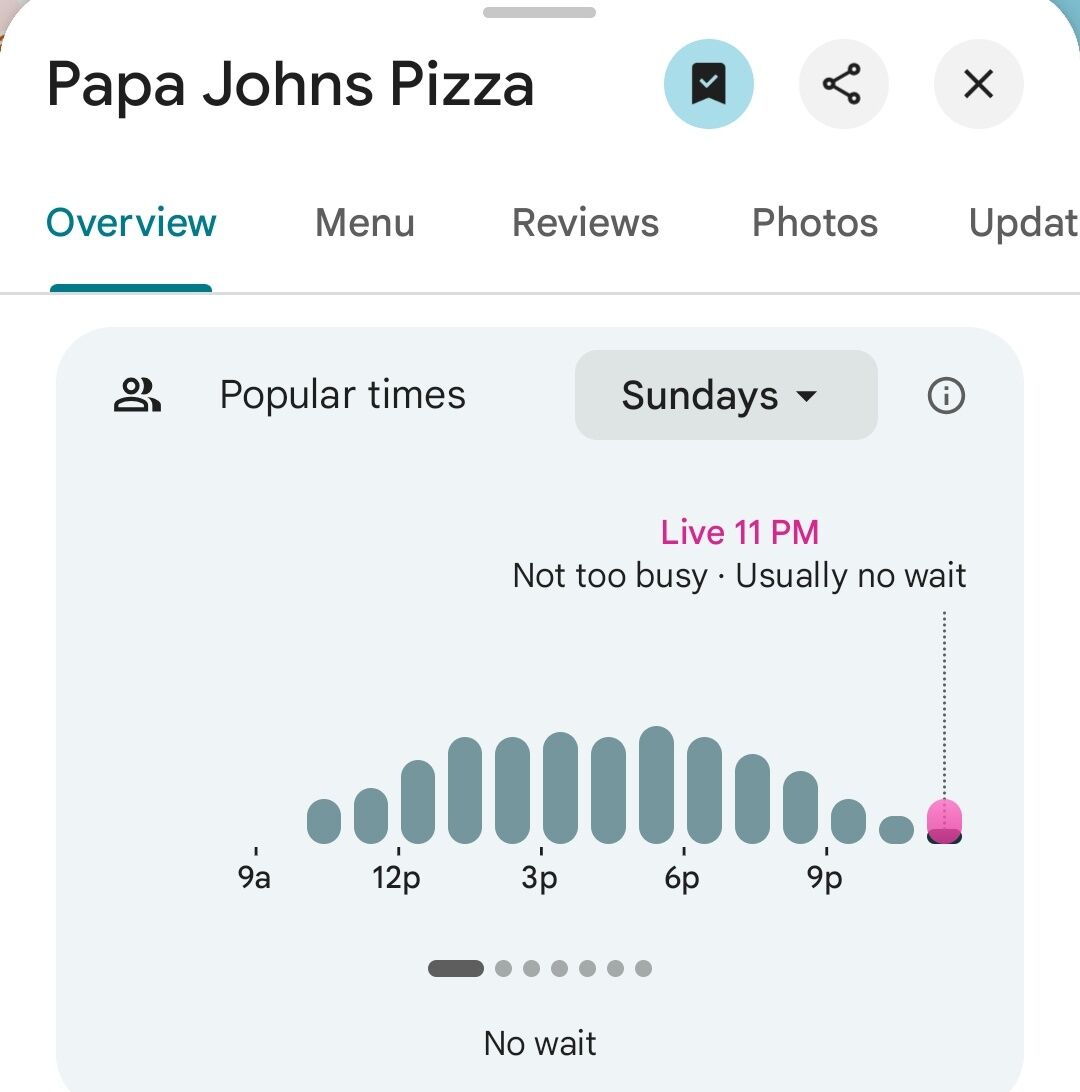1080x1092 pixels.
Task: Tap the share icon
Action: 843,85
